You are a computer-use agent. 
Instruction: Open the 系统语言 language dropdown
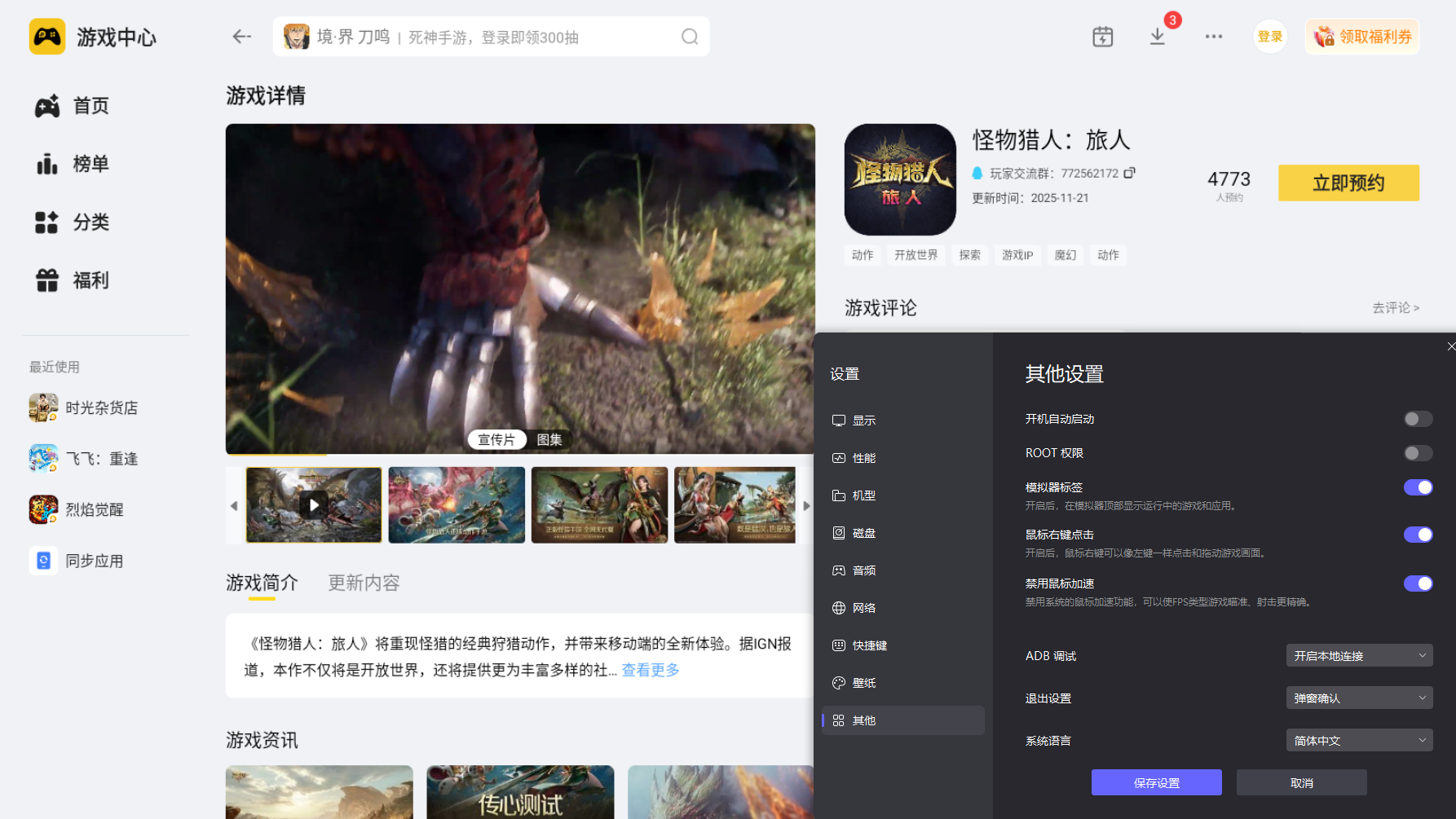pos(1358,740)
